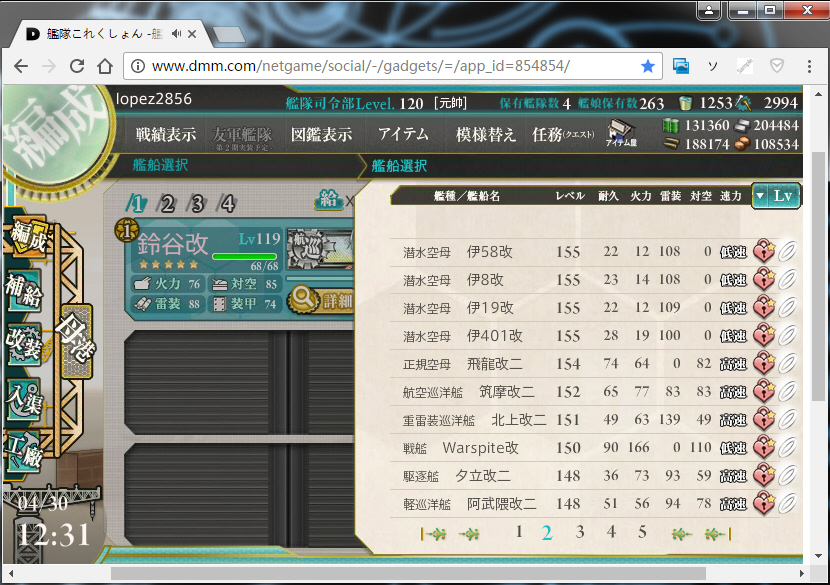Change sort order with the Lv dropdown
Viewport: 830px width, 585px height.
pyautogui.click(x=776, y=196)
